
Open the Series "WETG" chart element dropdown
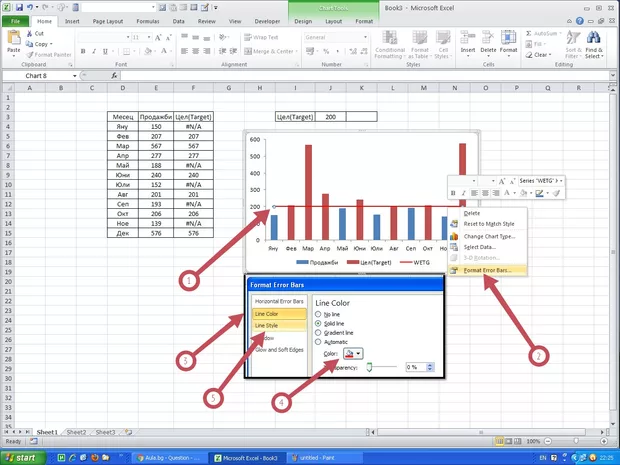coord(561,181)
